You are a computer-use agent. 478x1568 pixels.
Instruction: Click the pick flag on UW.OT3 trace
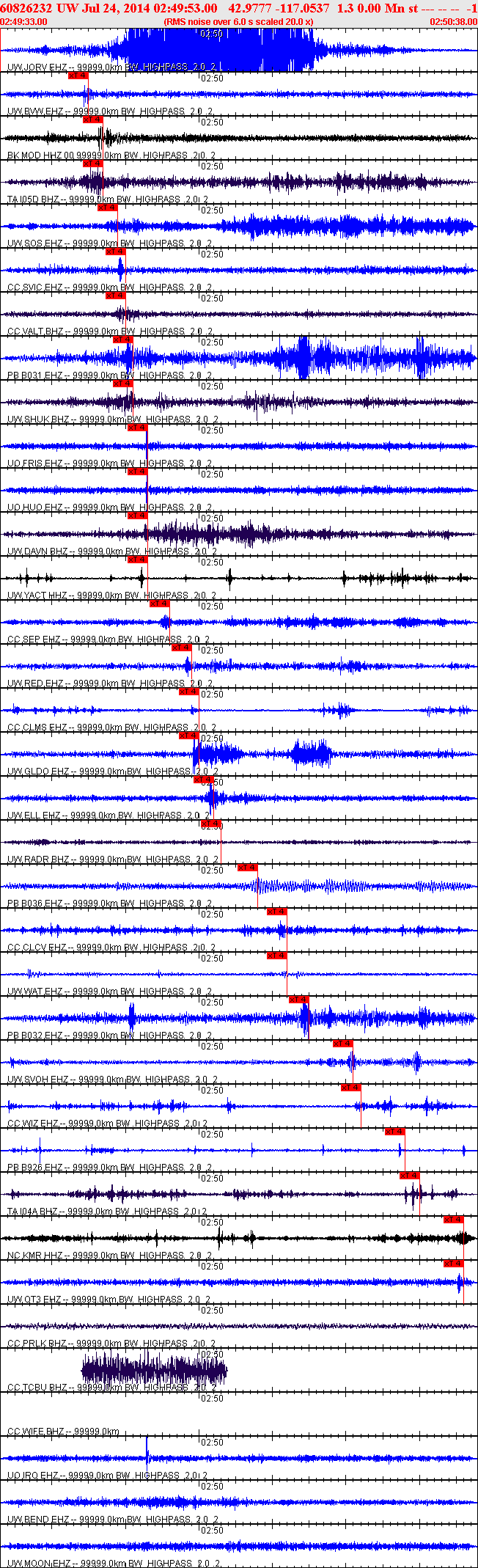click(x=453, y=1264)
